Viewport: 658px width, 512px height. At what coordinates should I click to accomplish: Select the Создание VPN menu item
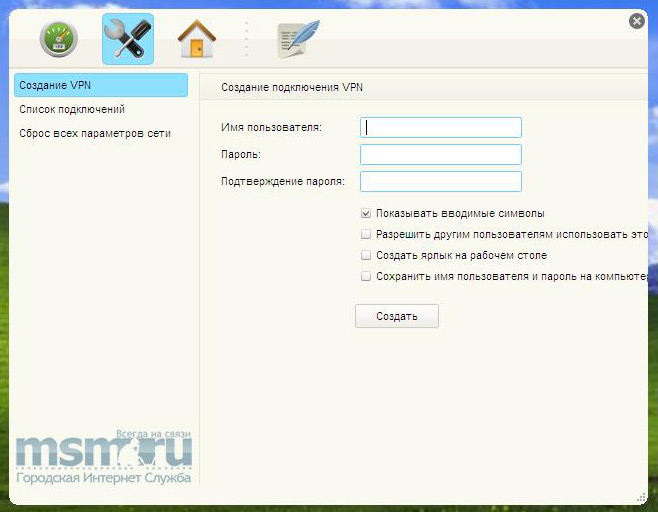pyautogui.click(x=101, y=85)
